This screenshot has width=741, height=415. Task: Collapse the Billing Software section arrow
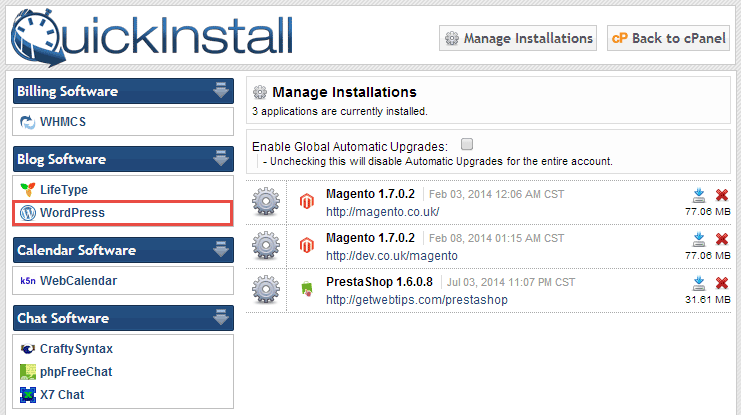point(221,90)
